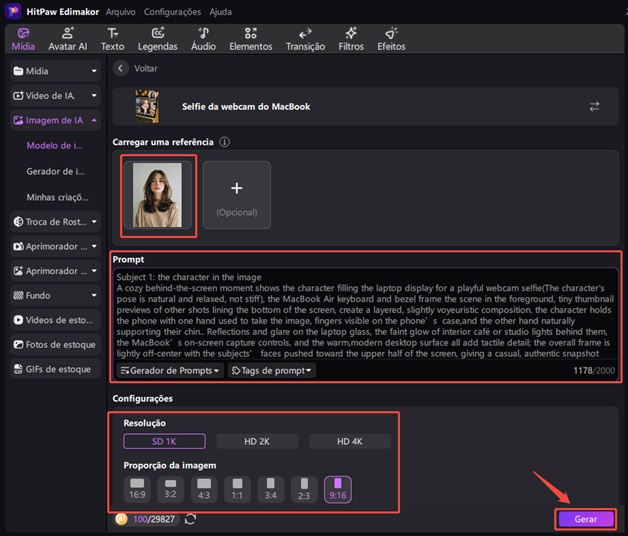
Task: Click the swap icon beside the template title
Action: [x=594, y=106]
